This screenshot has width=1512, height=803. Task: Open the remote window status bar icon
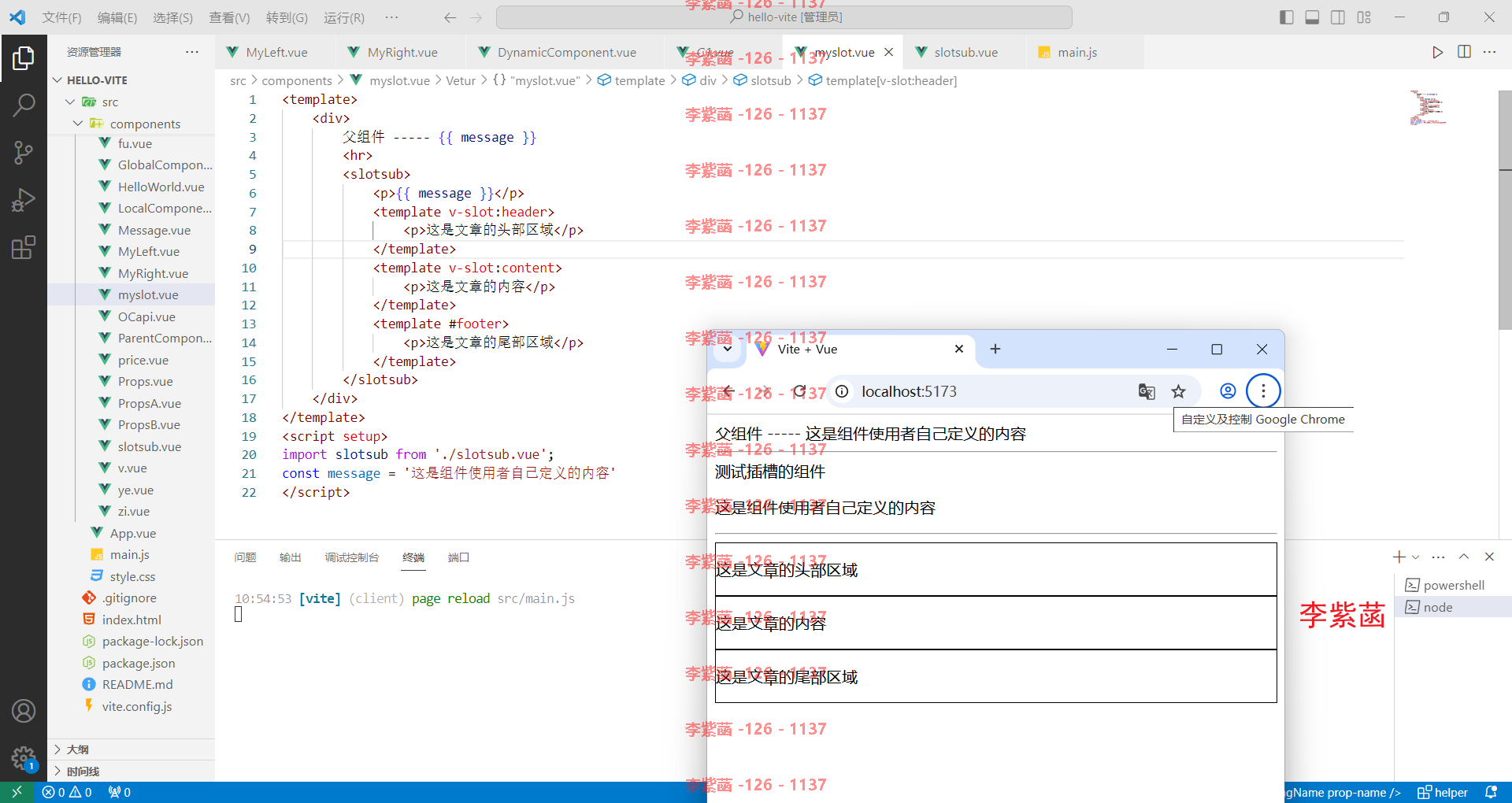[x=17, y=792]
